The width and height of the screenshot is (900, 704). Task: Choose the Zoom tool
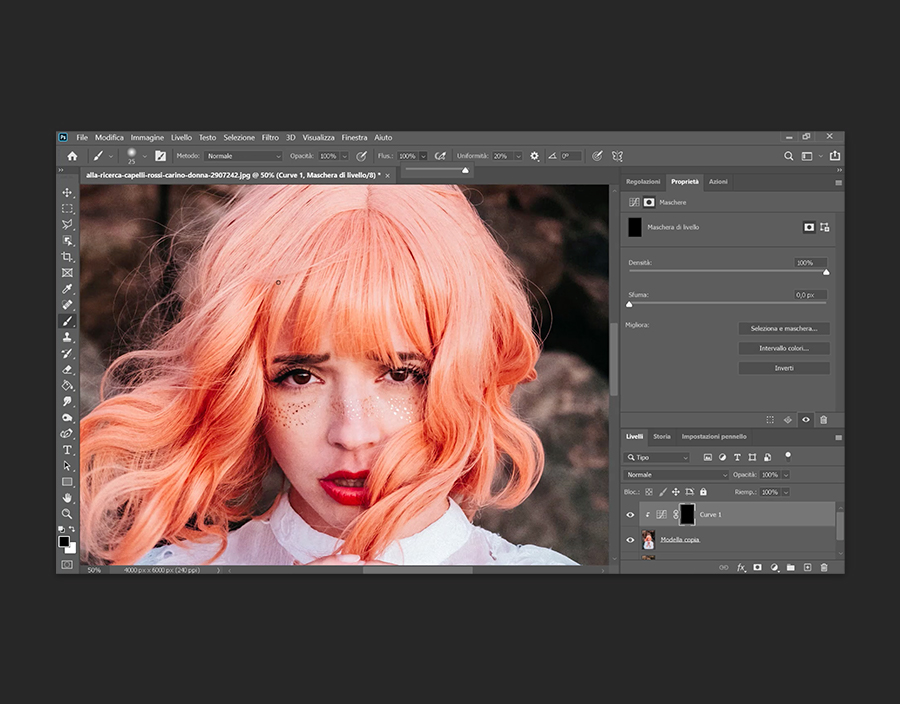click(67, 514)
